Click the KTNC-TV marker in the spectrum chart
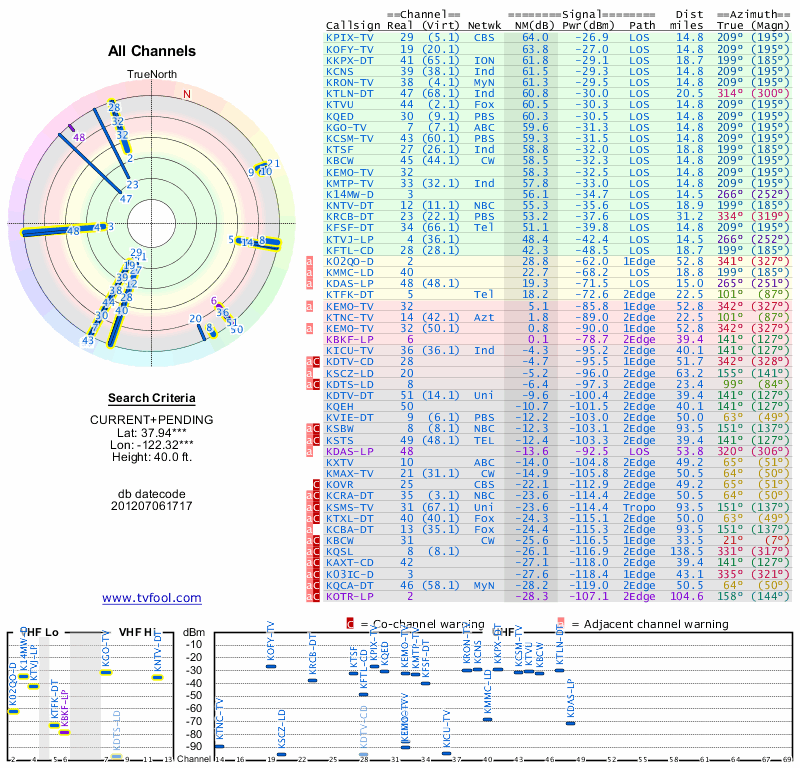The width and height of the screenshot is (800, 768). [x=219, y=746]
